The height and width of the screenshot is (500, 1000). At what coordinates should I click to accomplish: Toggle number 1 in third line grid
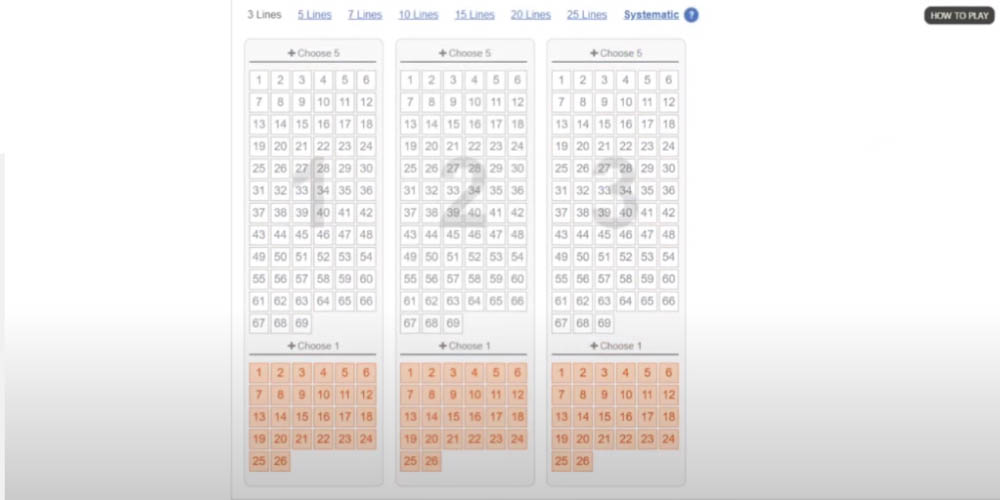[562, 80]
